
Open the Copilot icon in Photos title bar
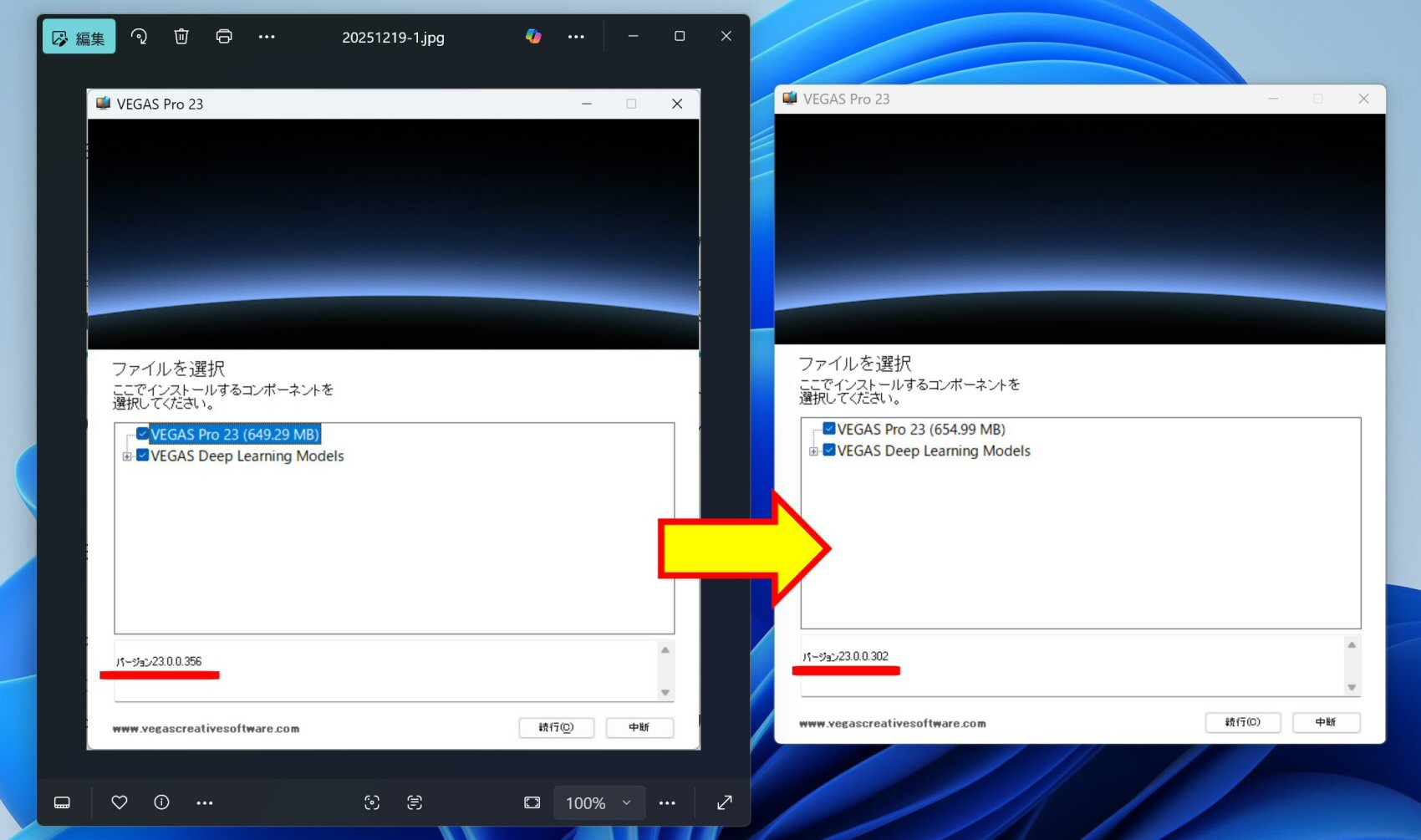[x=533, y=37]
